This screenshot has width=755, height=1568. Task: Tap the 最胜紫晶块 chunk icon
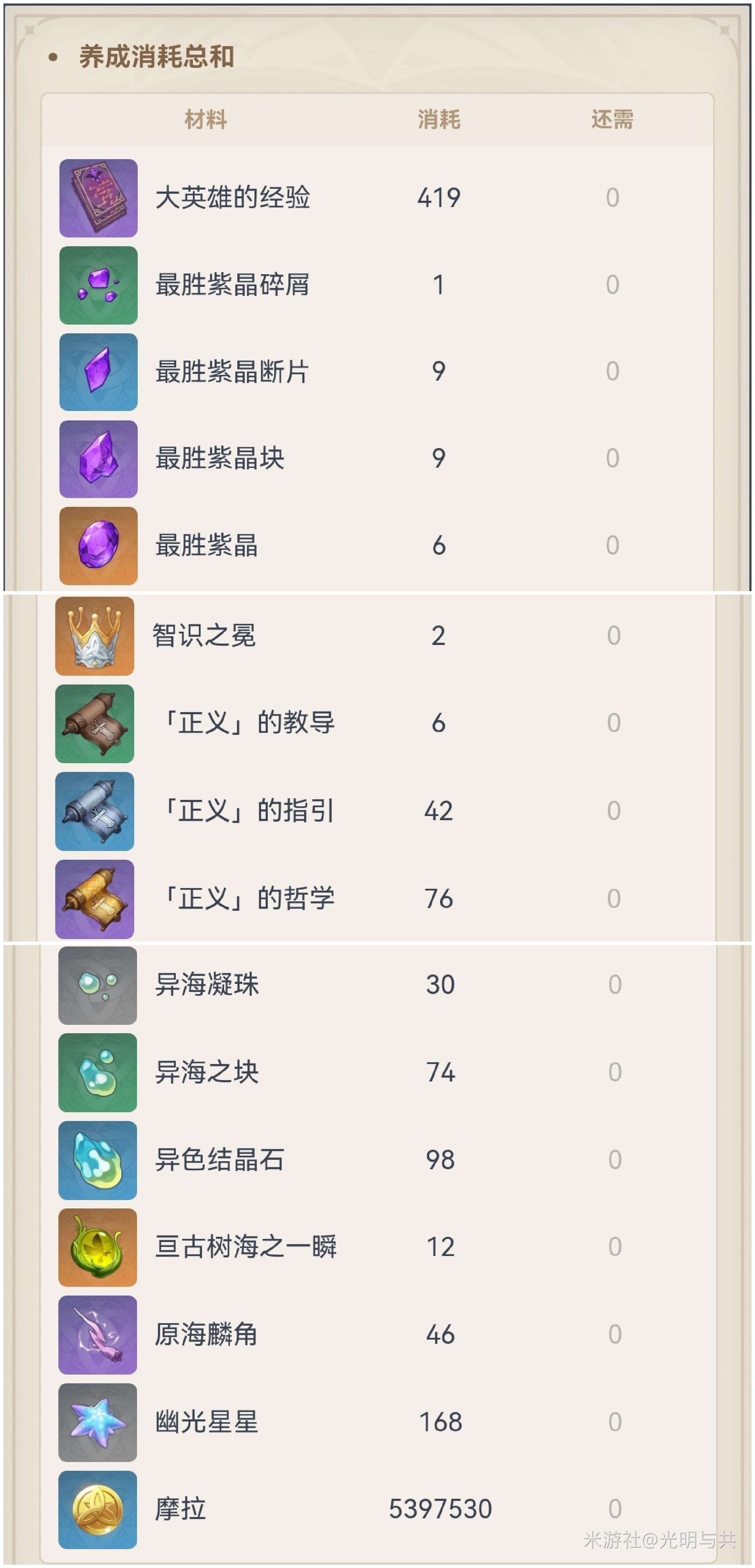click(x=99, y=459)
